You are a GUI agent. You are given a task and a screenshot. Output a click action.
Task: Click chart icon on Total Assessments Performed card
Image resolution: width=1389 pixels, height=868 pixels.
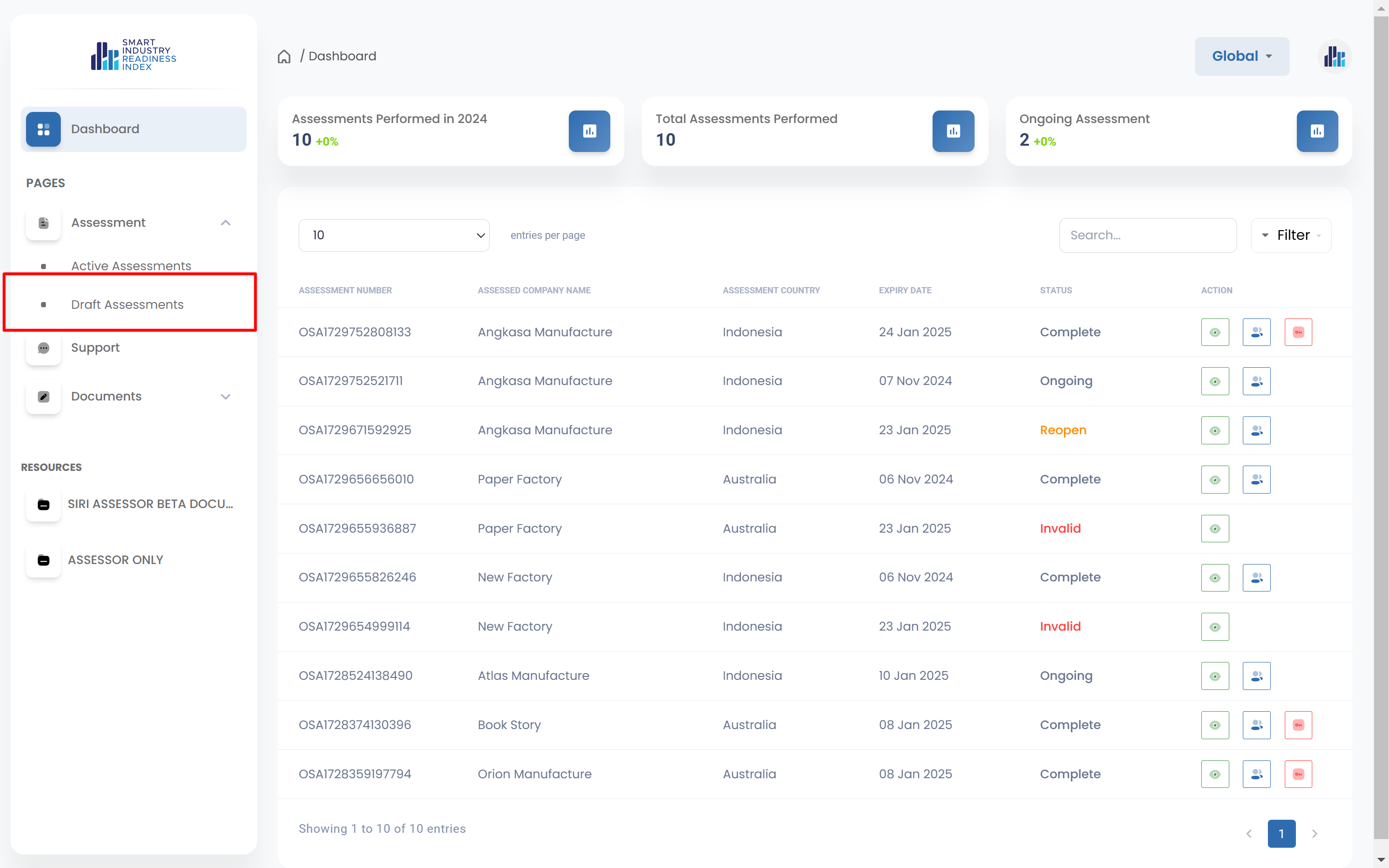(953, 131)
